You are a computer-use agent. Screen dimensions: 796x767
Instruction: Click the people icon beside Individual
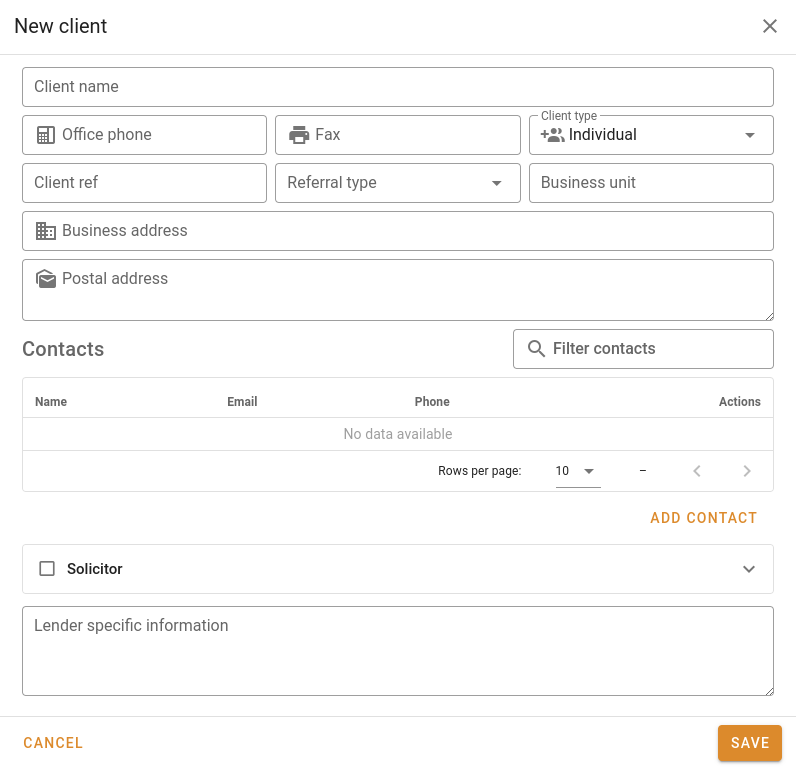pyautogui.click(x=552, y=135)
